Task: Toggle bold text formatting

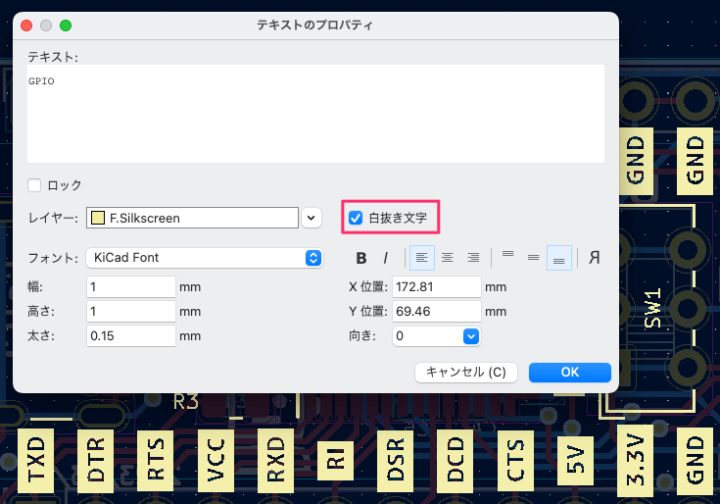Action: [362, 258]
